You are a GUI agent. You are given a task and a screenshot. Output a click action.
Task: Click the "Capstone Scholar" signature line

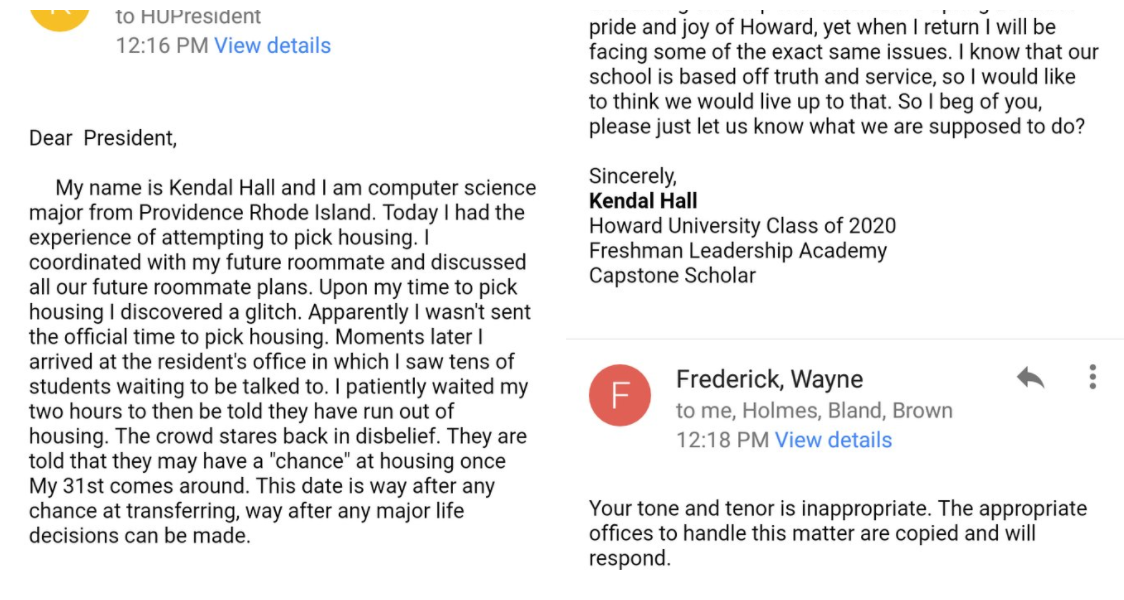point(672,275)
